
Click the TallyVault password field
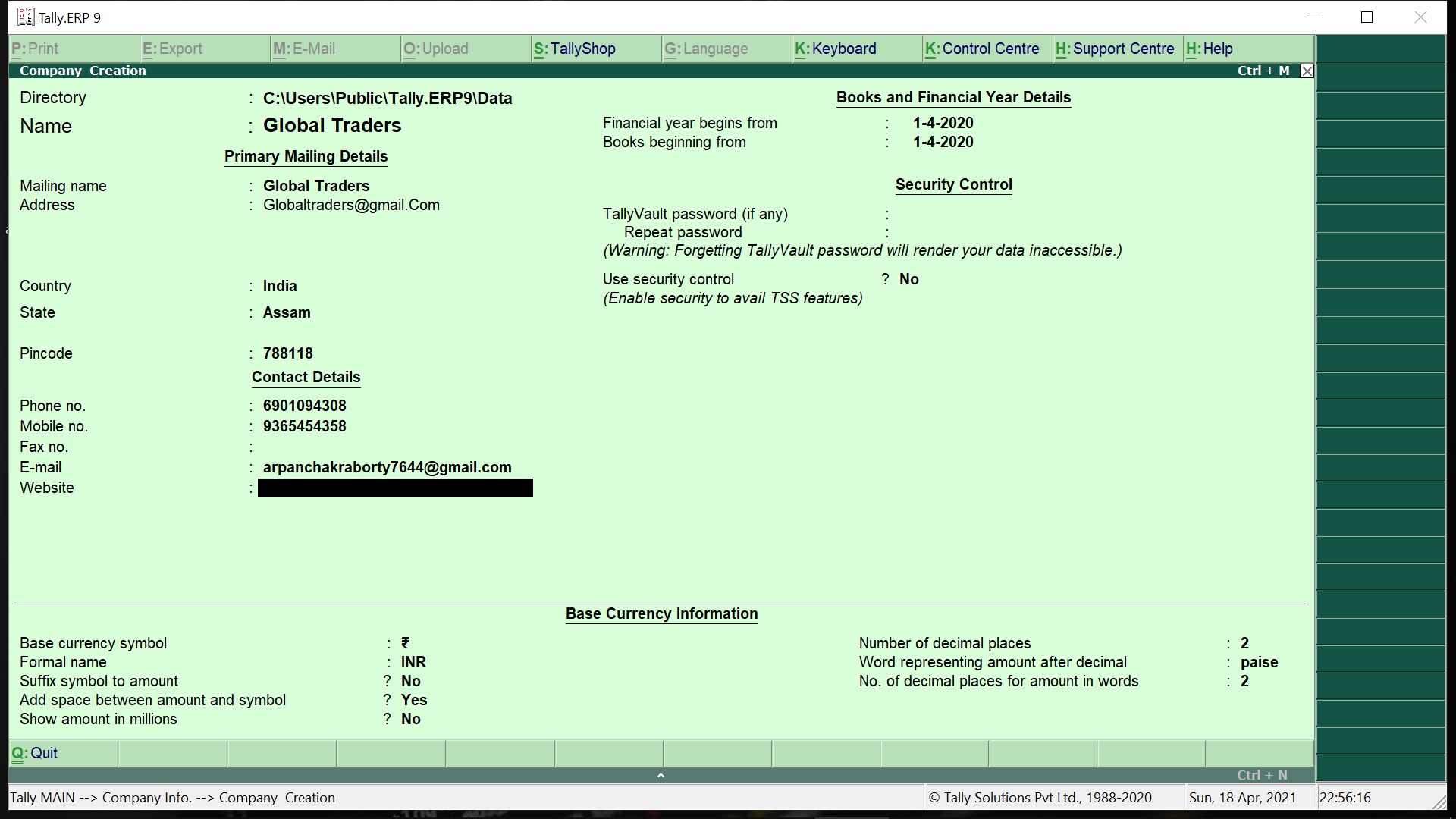pyautogui.click(x=1009, y=214)
